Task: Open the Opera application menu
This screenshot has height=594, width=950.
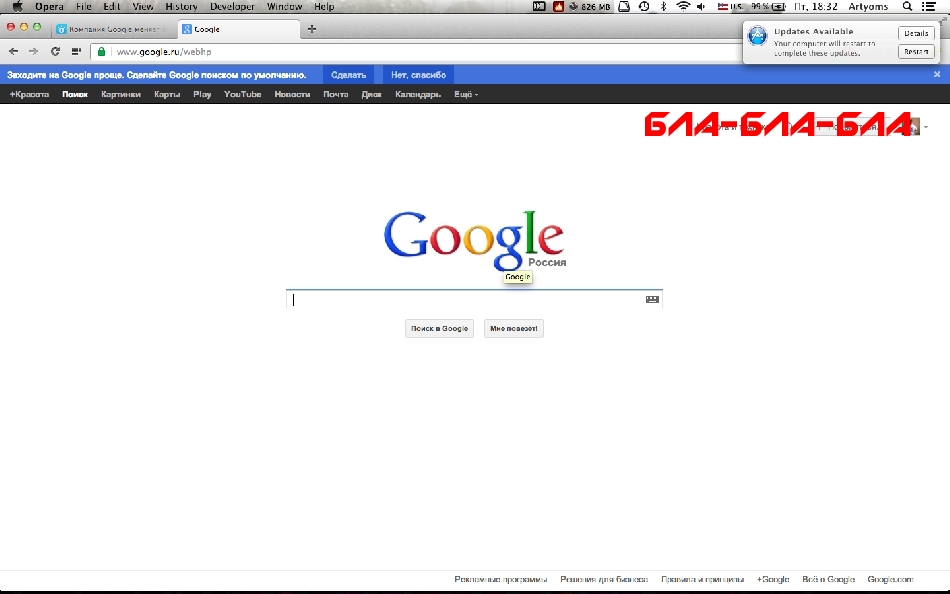Action: pos(49,7)
